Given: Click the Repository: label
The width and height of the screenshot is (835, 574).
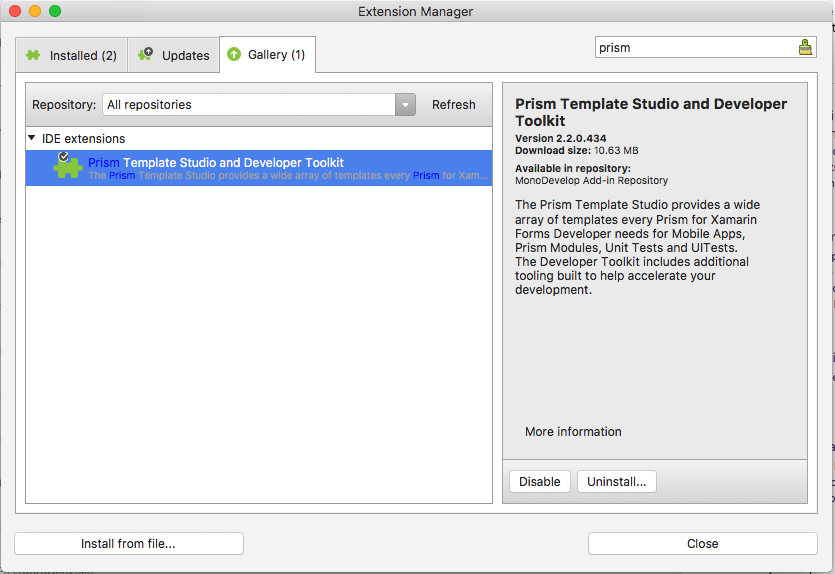Looking at the screenshot, I should (64, 105).
